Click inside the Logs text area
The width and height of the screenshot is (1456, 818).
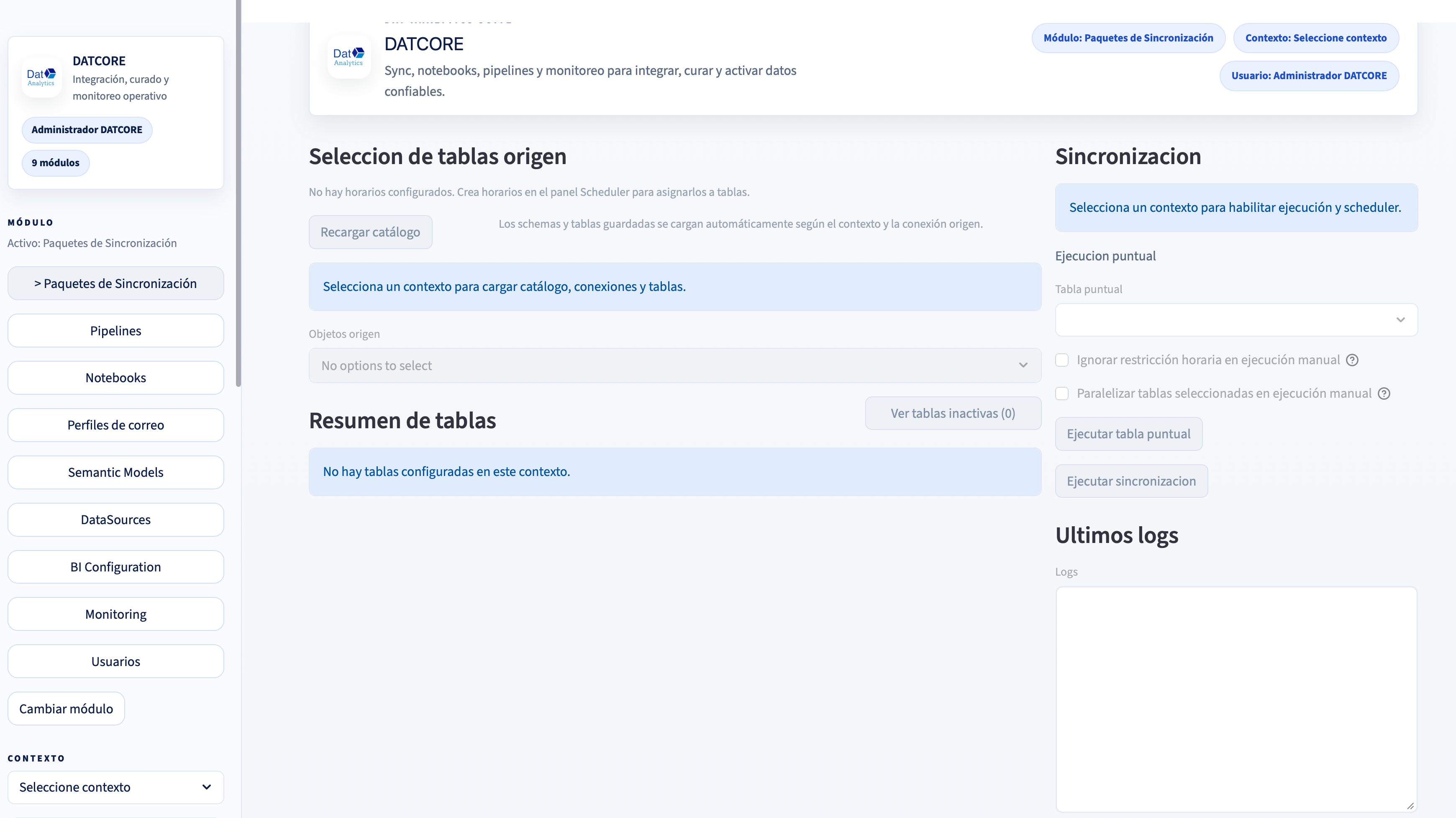(1236, 699)
